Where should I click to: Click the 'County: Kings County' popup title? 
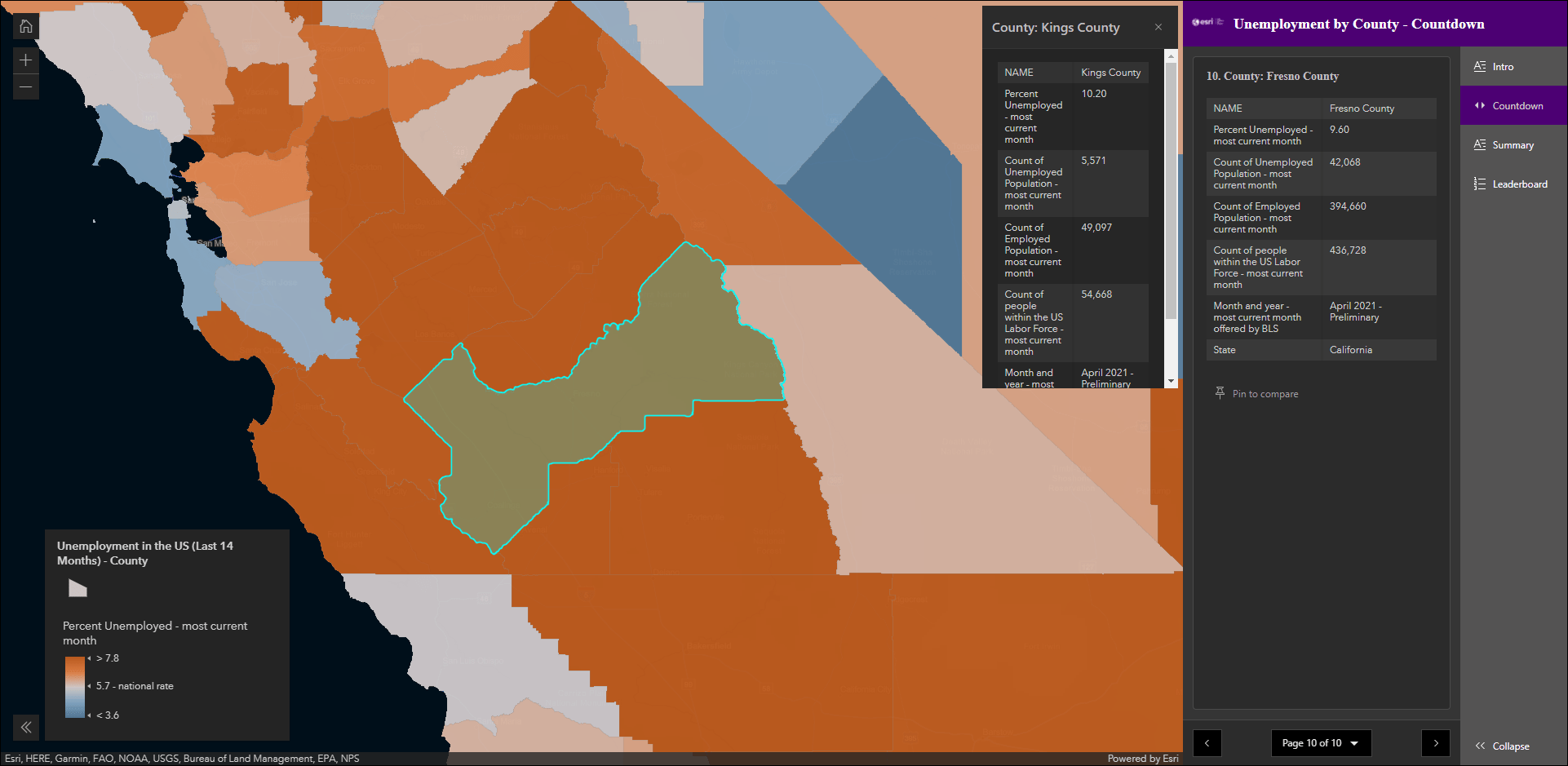tap(1056, 28)
